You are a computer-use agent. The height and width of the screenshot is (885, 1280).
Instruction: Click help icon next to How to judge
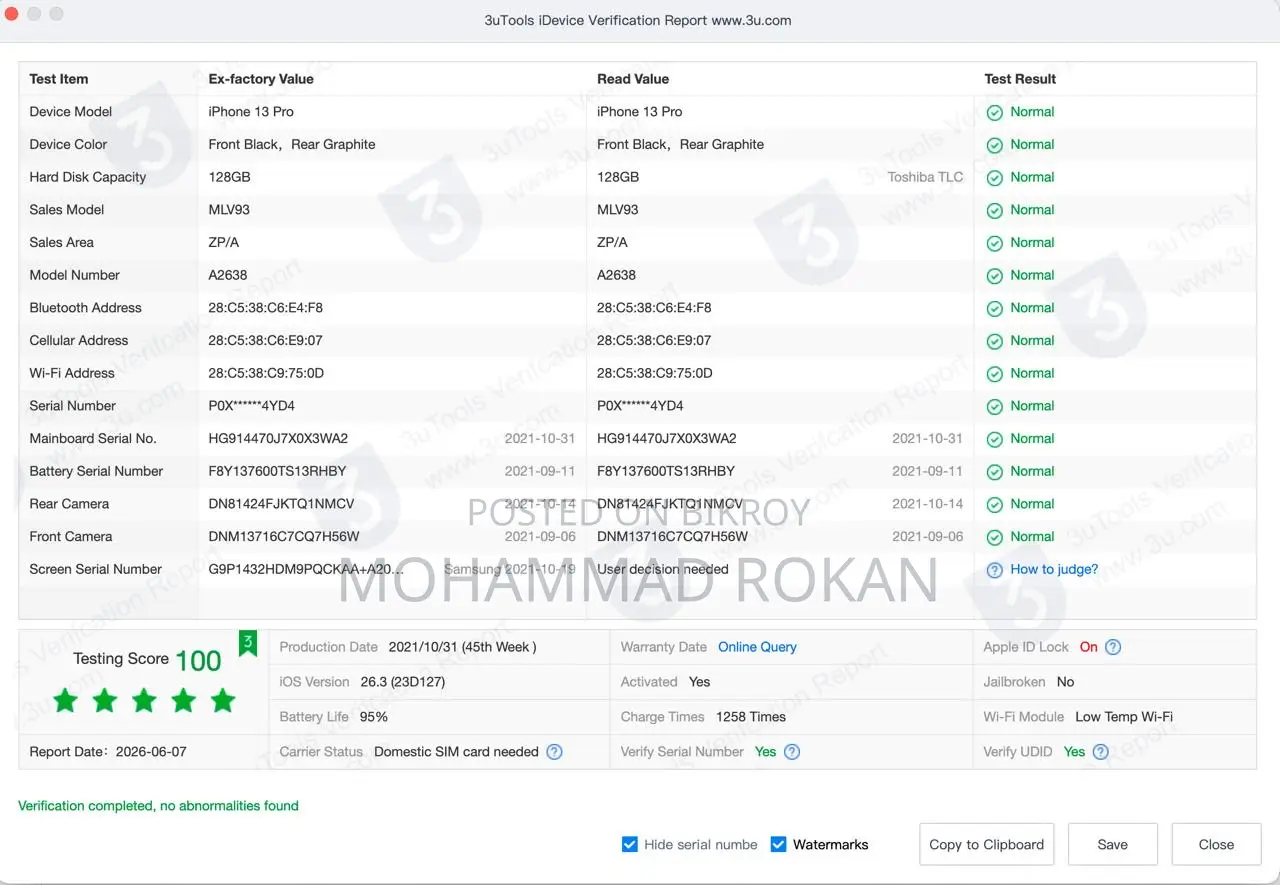994,570
